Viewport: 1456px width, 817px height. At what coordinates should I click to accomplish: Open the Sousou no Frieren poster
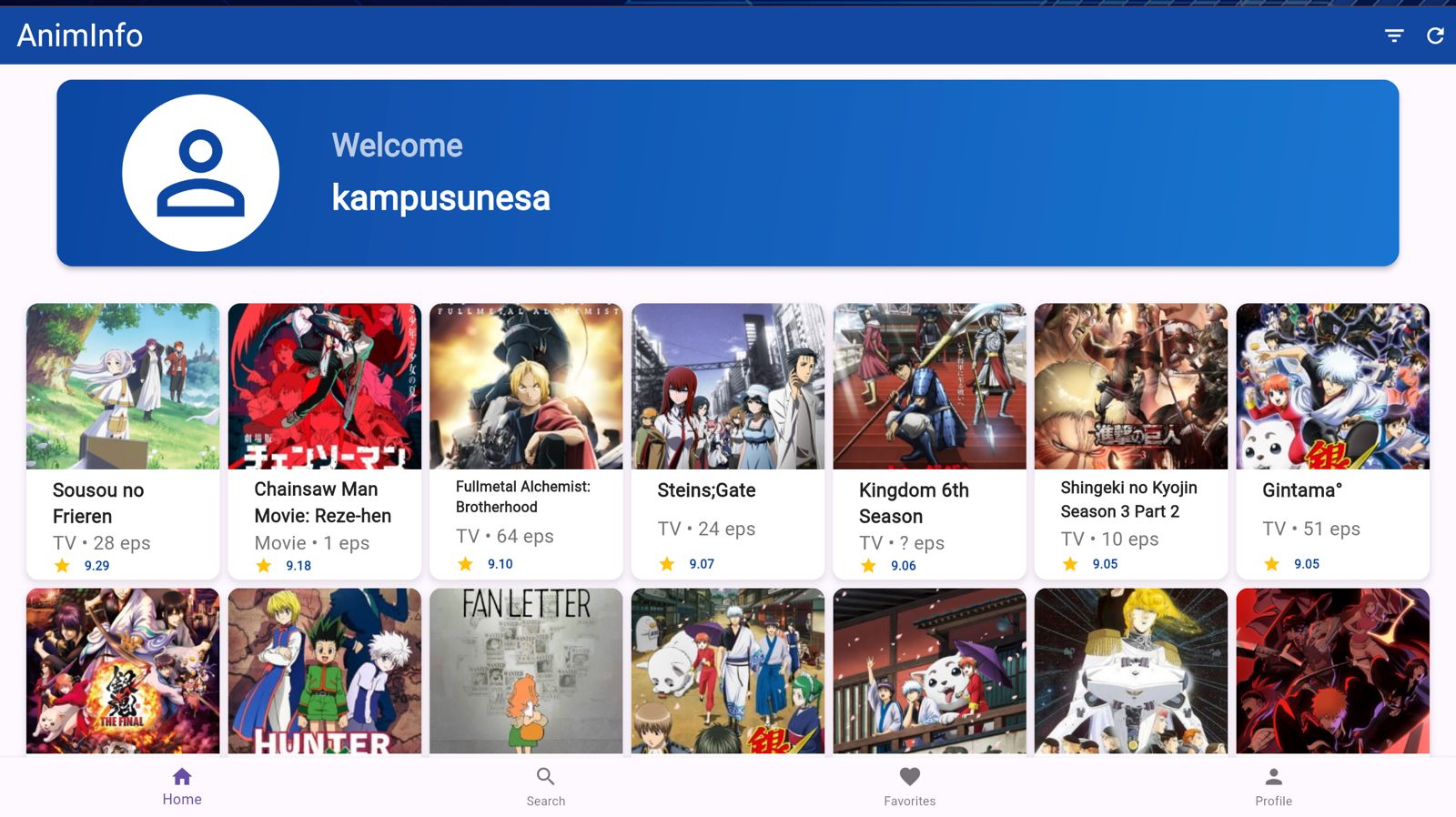(123, 387)
